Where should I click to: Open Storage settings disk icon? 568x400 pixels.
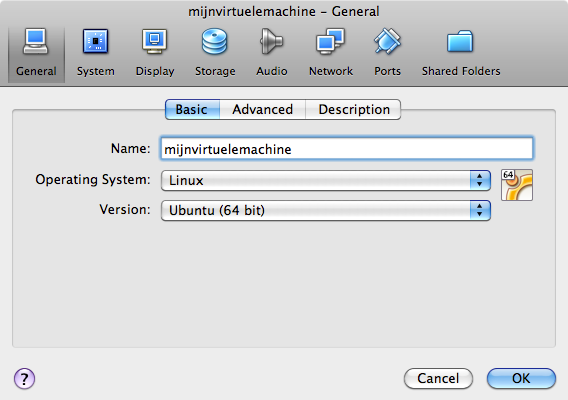click(x=214, y=41)
